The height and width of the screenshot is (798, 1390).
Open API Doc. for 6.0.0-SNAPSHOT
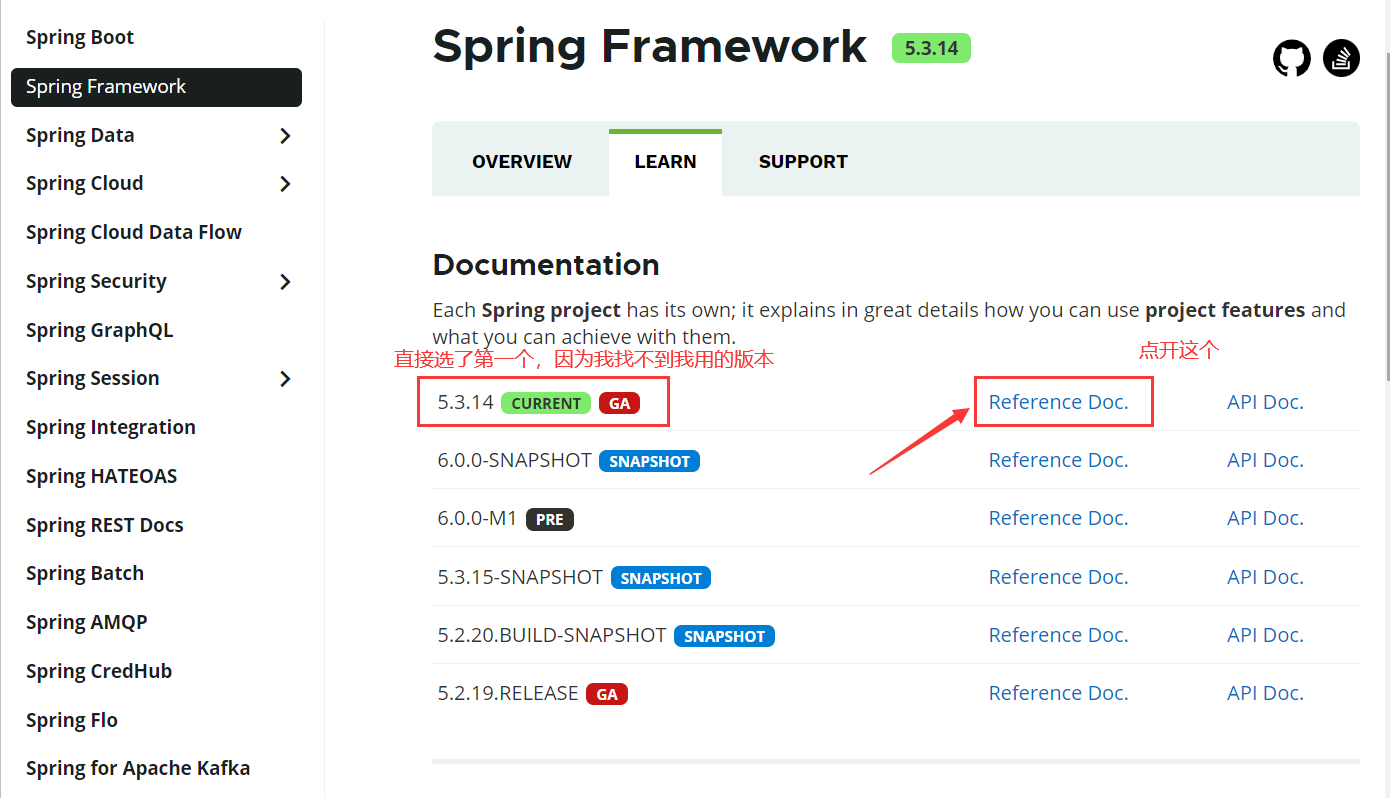pos(1265,460)
